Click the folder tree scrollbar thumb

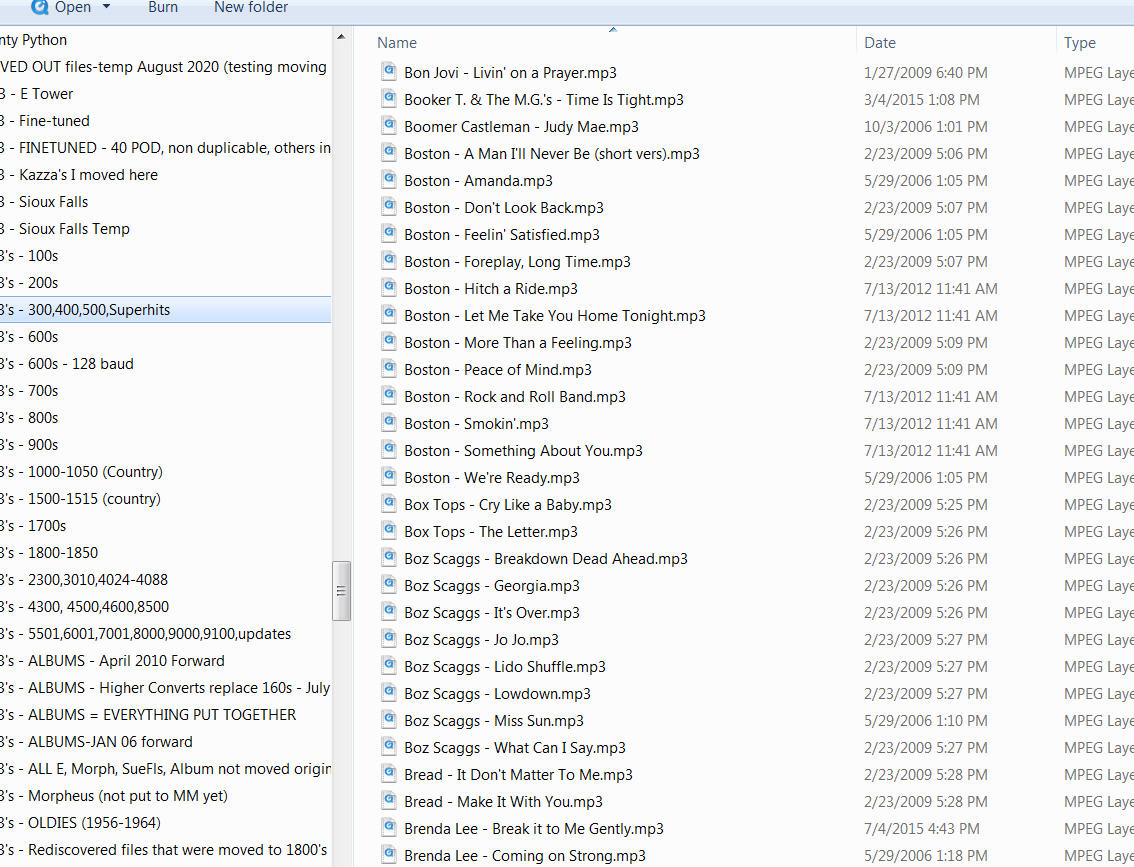point(341,591)
